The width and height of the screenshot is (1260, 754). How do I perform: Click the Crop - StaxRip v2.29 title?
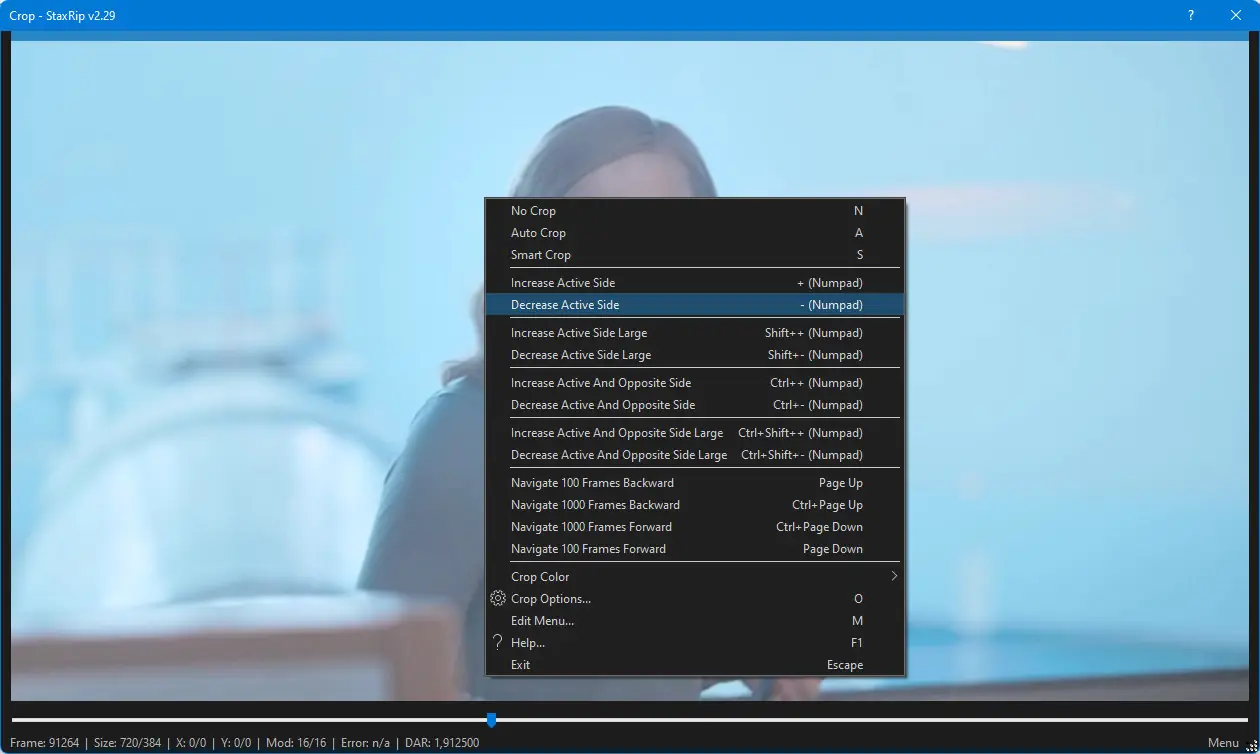click(62, 16)
